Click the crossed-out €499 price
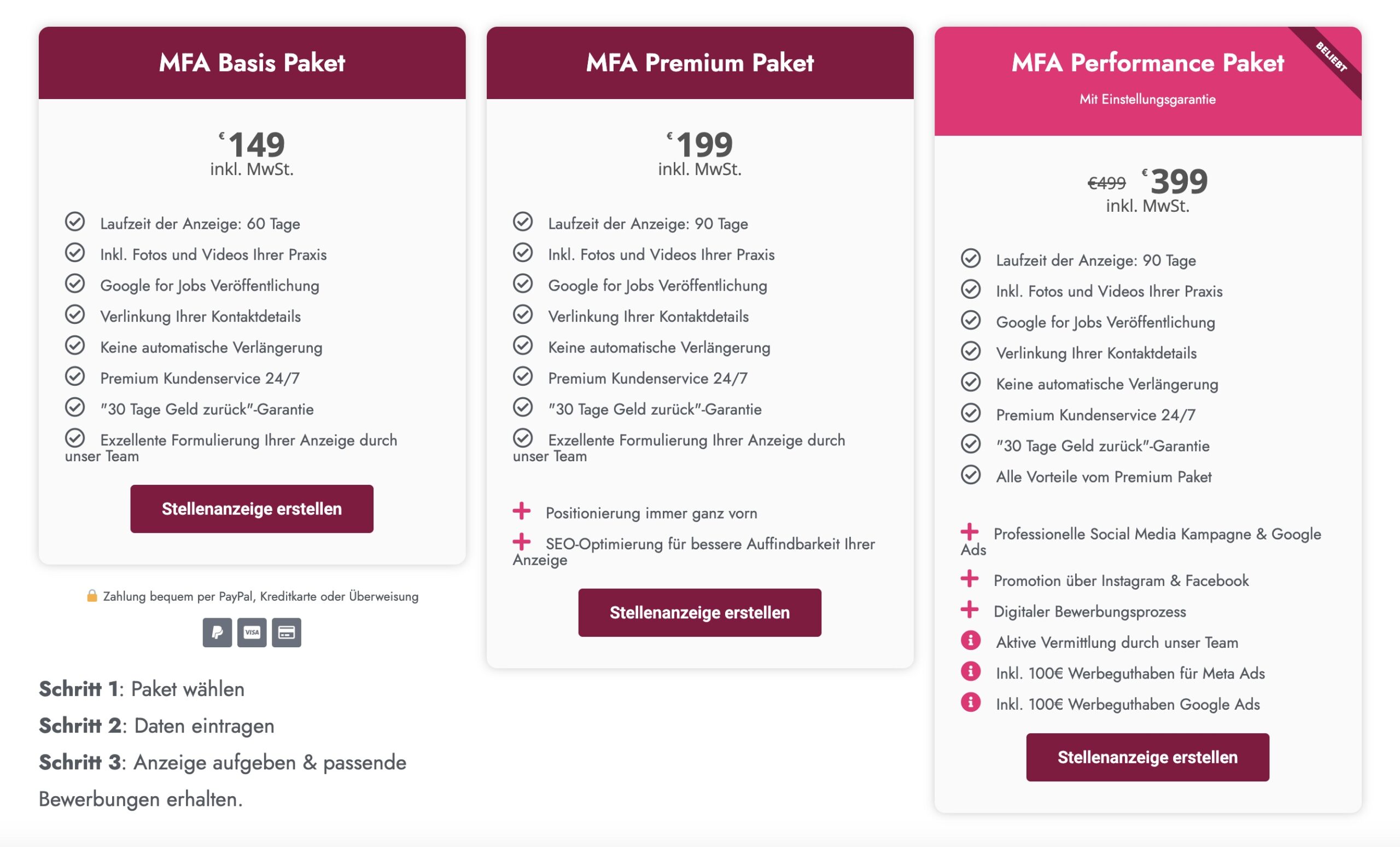Image resolution: width=1400 pixels, height=847 pixels. [x=1106, y=183]
